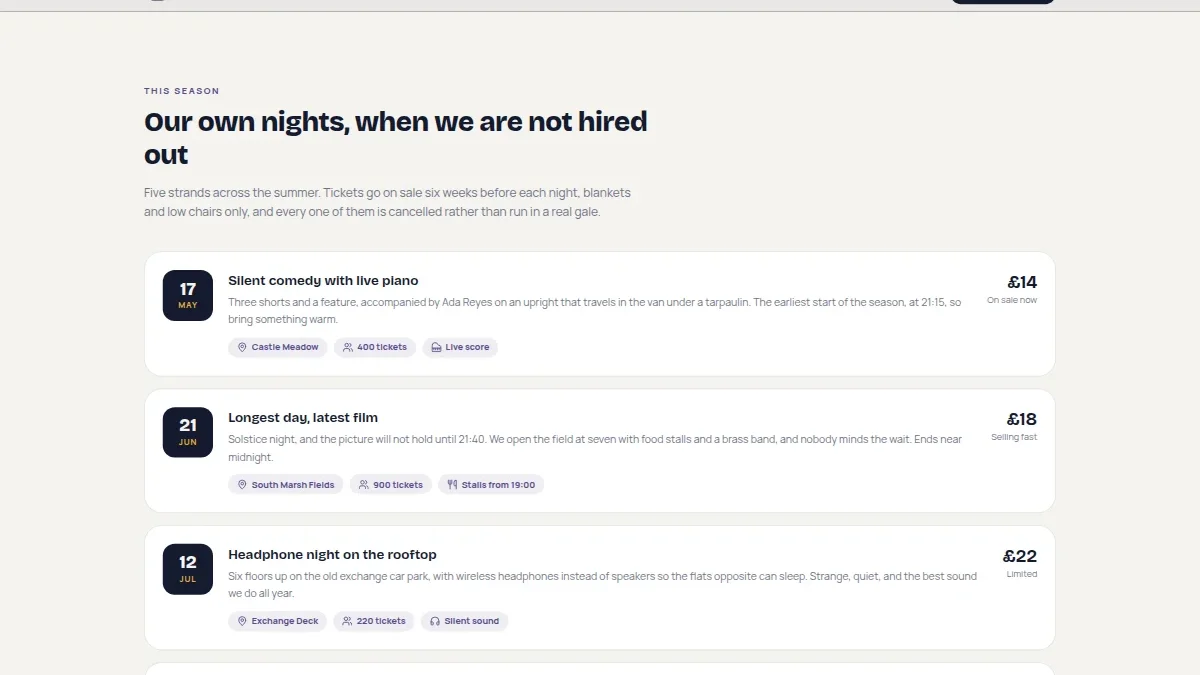Click the map pin icon beside Castle Meadow
Viewport: 1200px width, 675px height.
coord(242,347)
